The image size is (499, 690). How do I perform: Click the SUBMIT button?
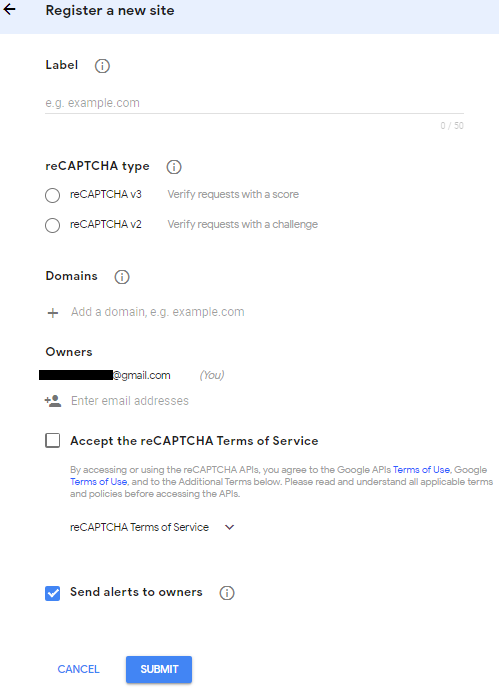[x=159, y=669]
